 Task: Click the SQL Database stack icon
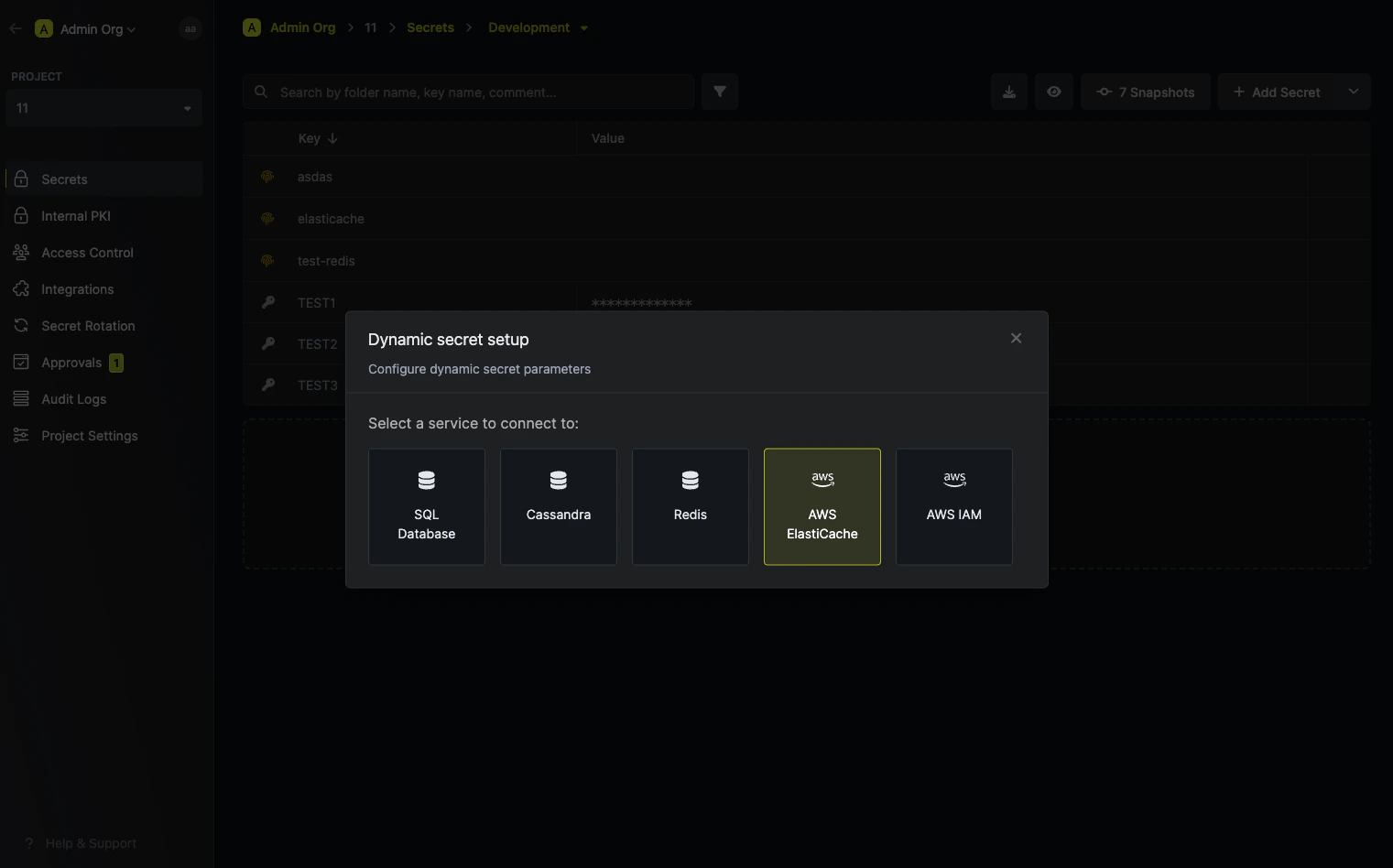(x=427, y=480)
